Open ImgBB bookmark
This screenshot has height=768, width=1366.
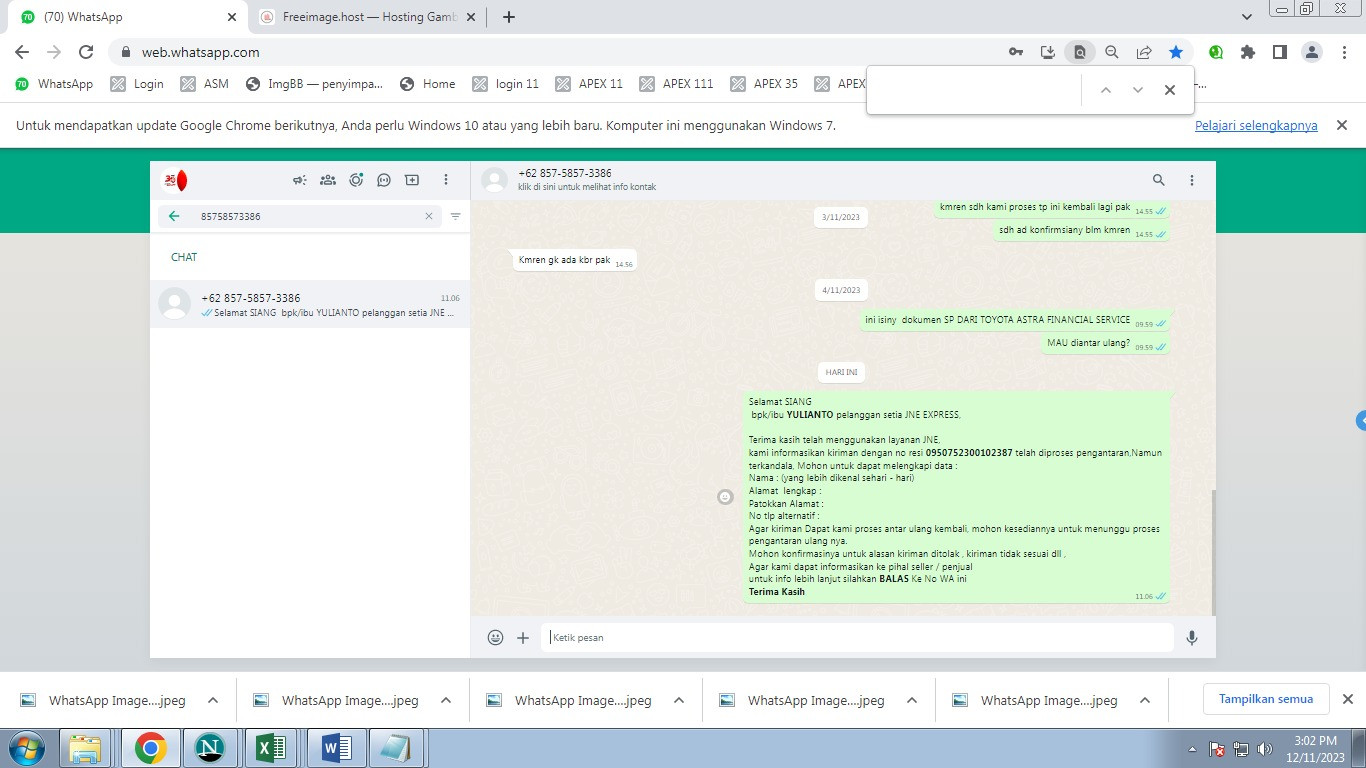click(x=314, y=84)
